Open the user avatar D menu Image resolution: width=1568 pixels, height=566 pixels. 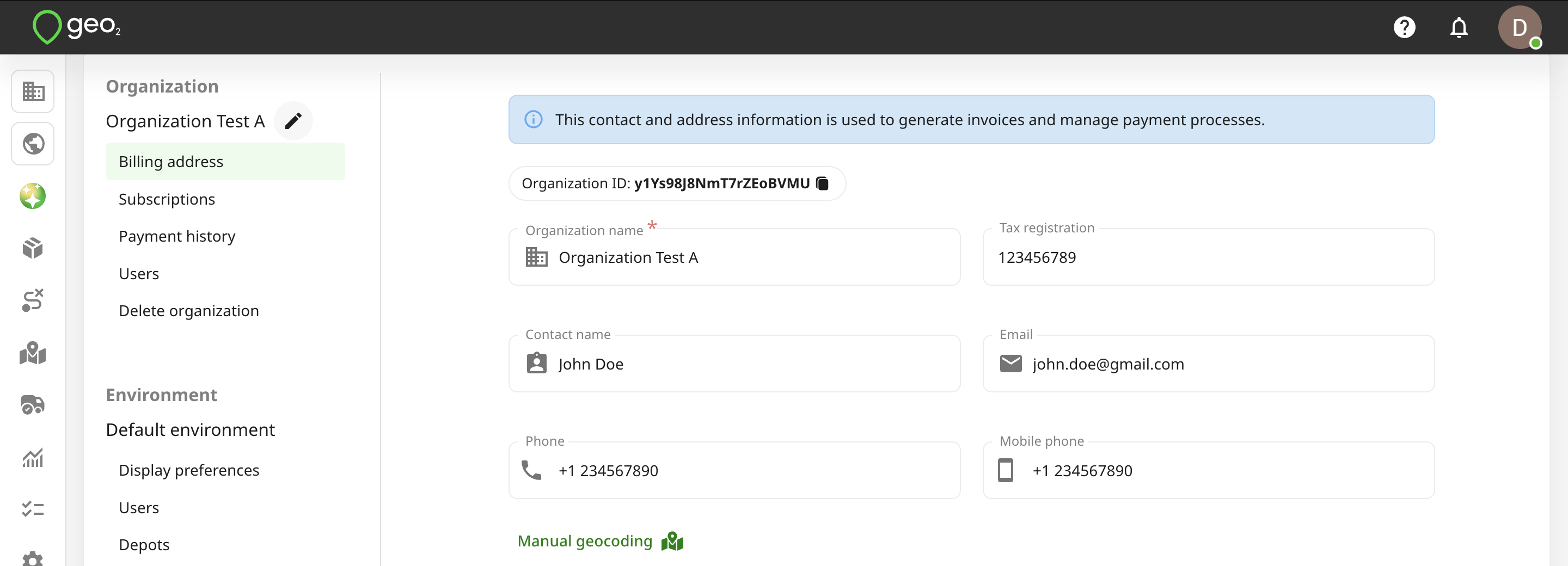pyautogui.click(x=1520, y=27)
